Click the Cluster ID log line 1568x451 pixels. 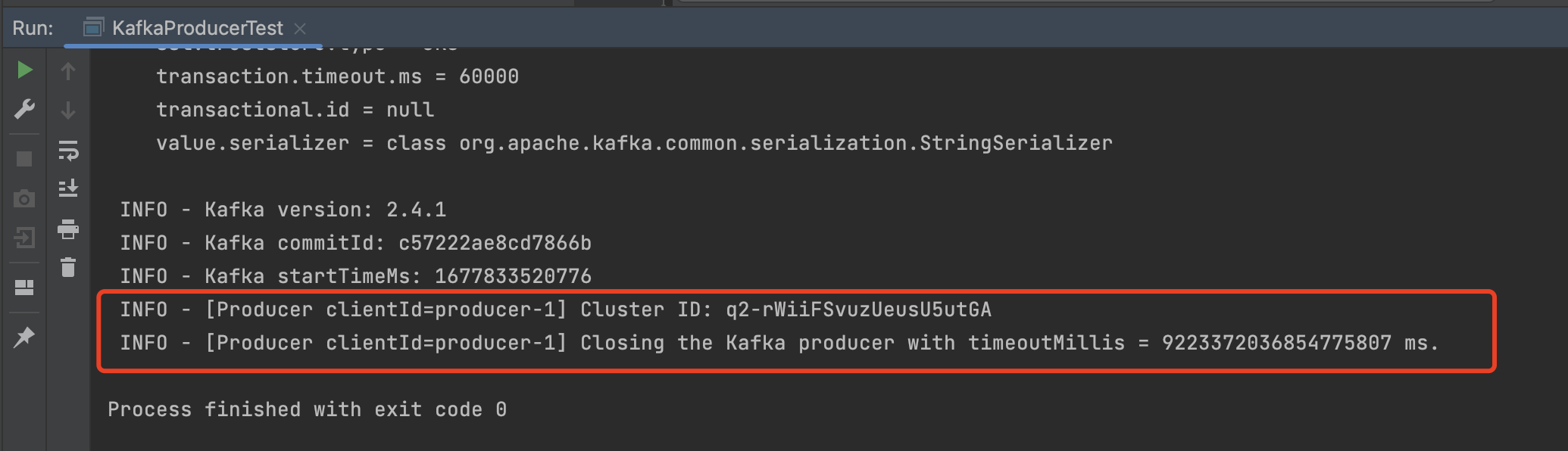[x=555, y=309]
